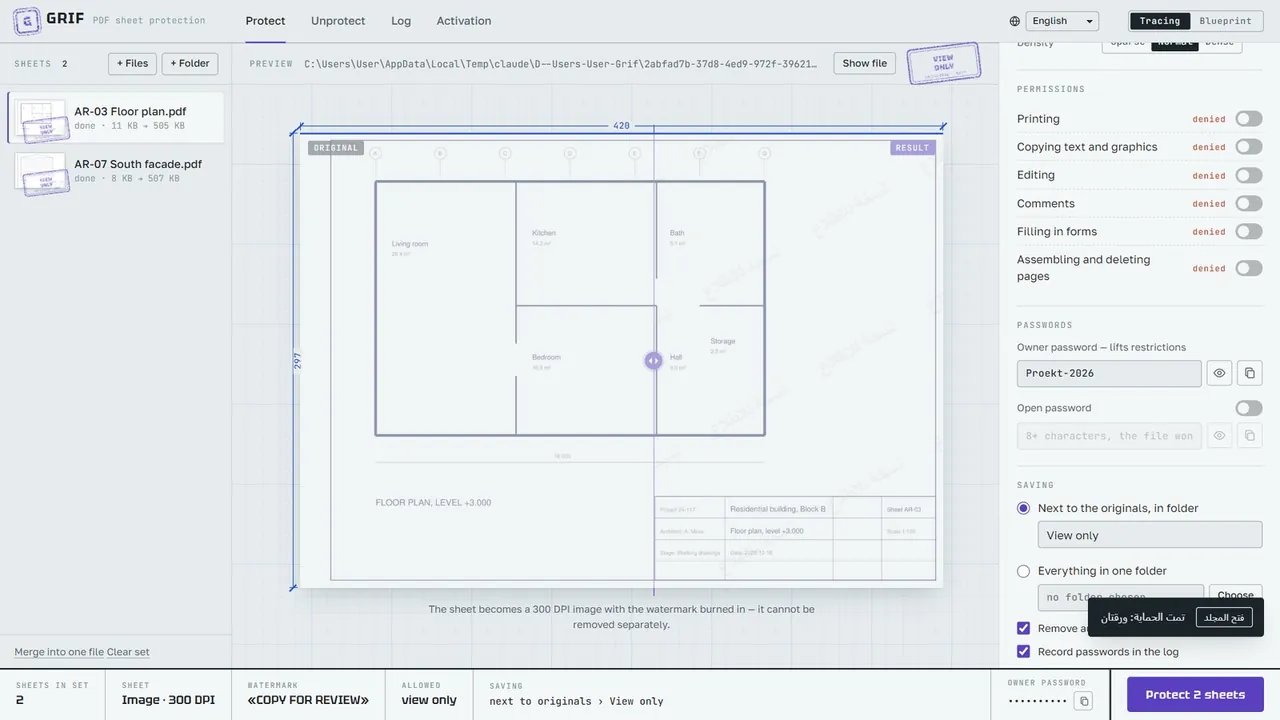Screen dimensions: 1280x720
Task: Select Everything in one folder option
Action: pos(1023,571)
